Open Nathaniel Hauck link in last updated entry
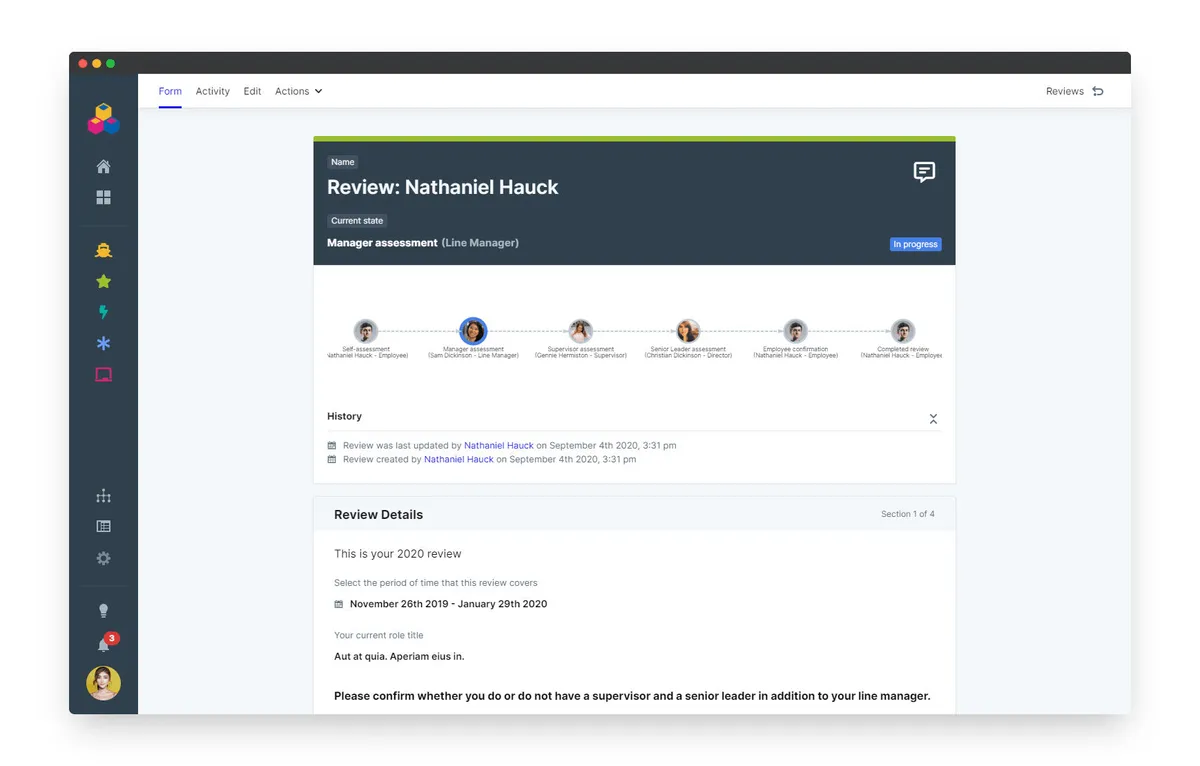The width and height of the screenshot is (1200, 766). tap(499, 446)
